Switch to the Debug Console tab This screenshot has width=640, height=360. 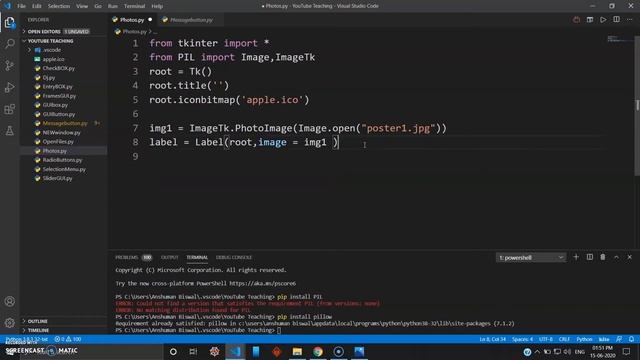[234, 258]
